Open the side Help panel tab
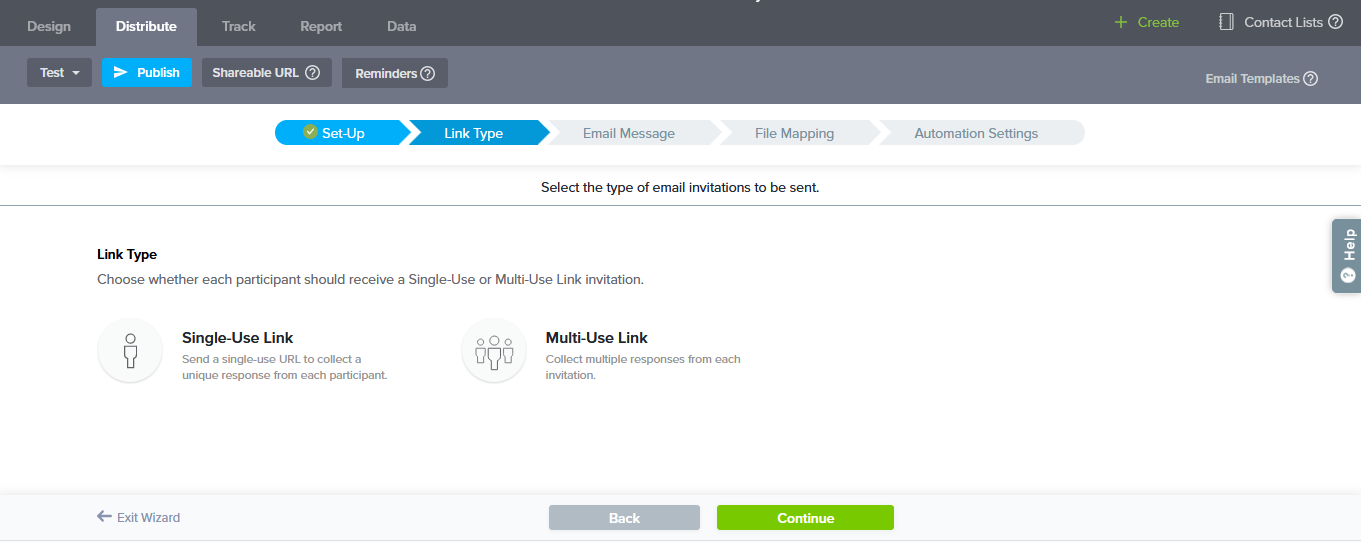Image resolution: width=1361 pixels, height=542 pixels. (x=1346, y=255)
